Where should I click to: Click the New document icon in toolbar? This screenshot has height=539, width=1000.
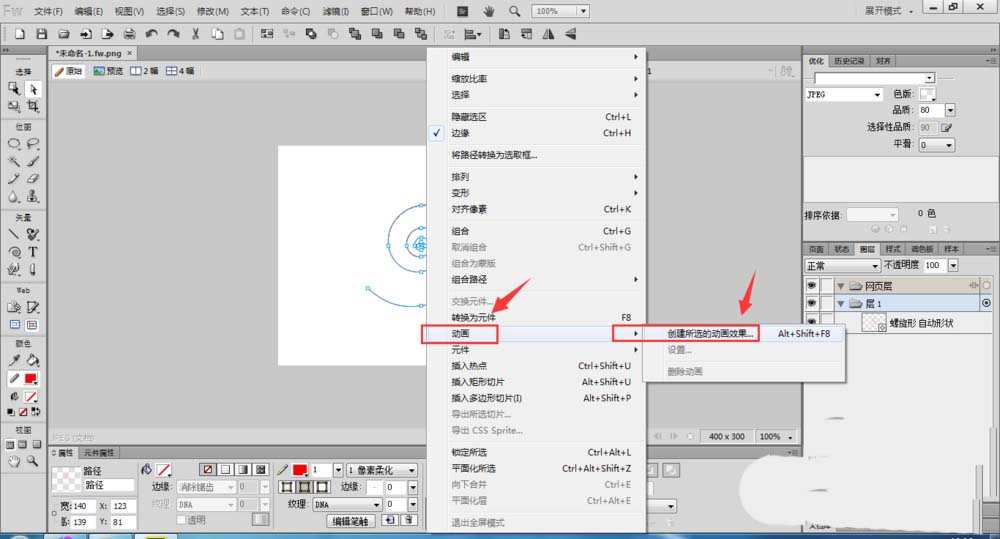tap(20, 34)
